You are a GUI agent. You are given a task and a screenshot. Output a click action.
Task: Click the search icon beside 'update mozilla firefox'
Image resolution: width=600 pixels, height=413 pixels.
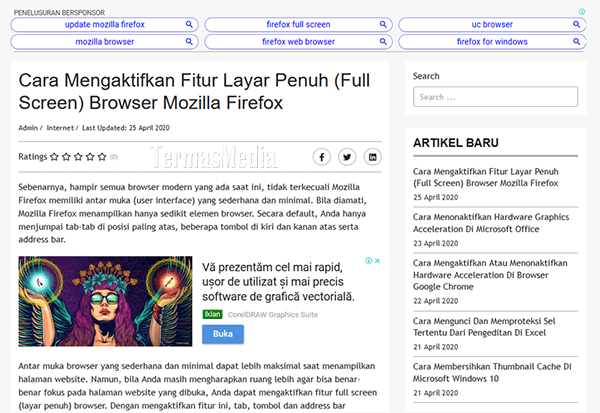click(x=189, y=24)
